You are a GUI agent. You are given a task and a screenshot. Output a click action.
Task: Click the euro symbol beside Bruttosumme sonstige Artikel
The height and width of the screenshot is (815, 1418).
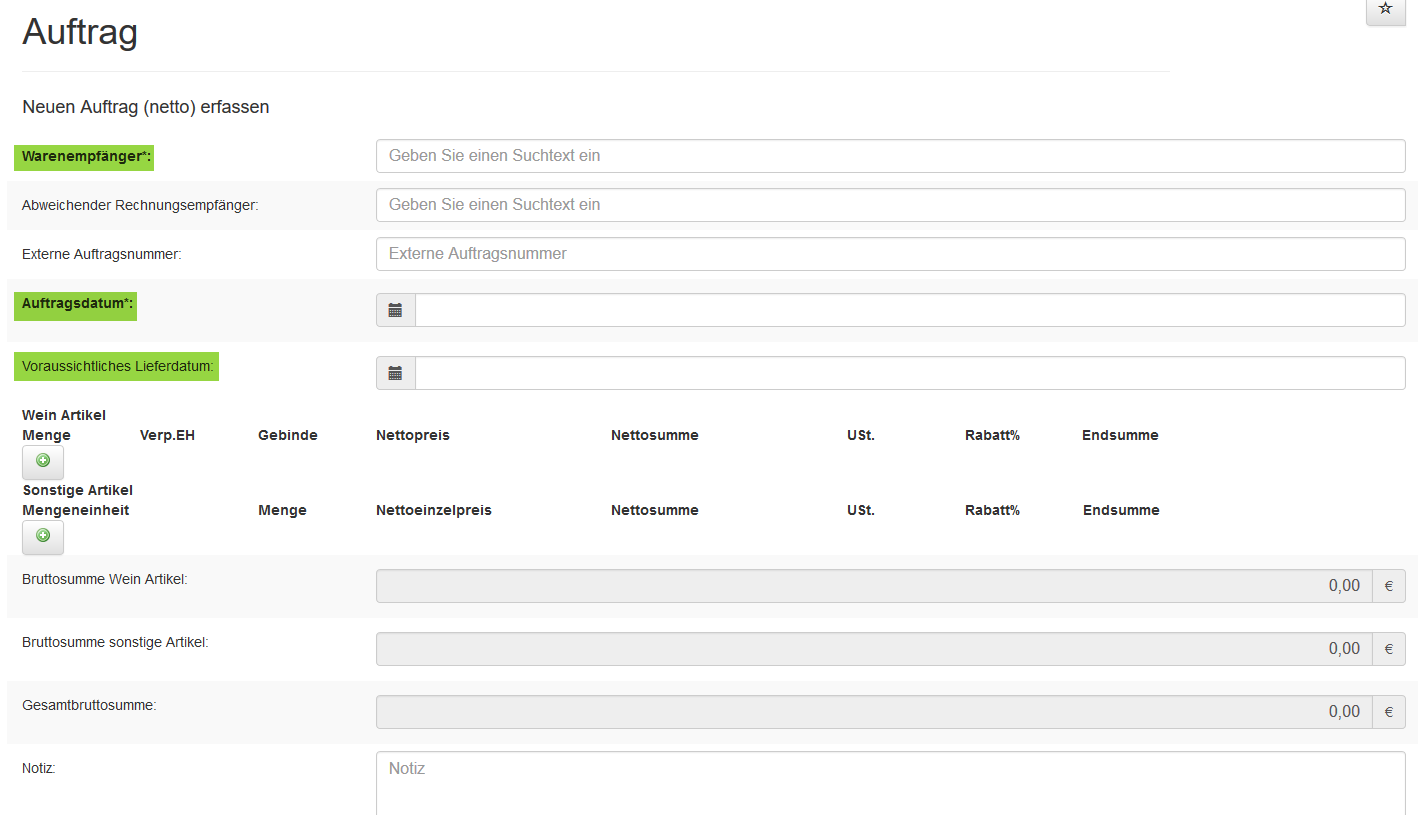1388,649
